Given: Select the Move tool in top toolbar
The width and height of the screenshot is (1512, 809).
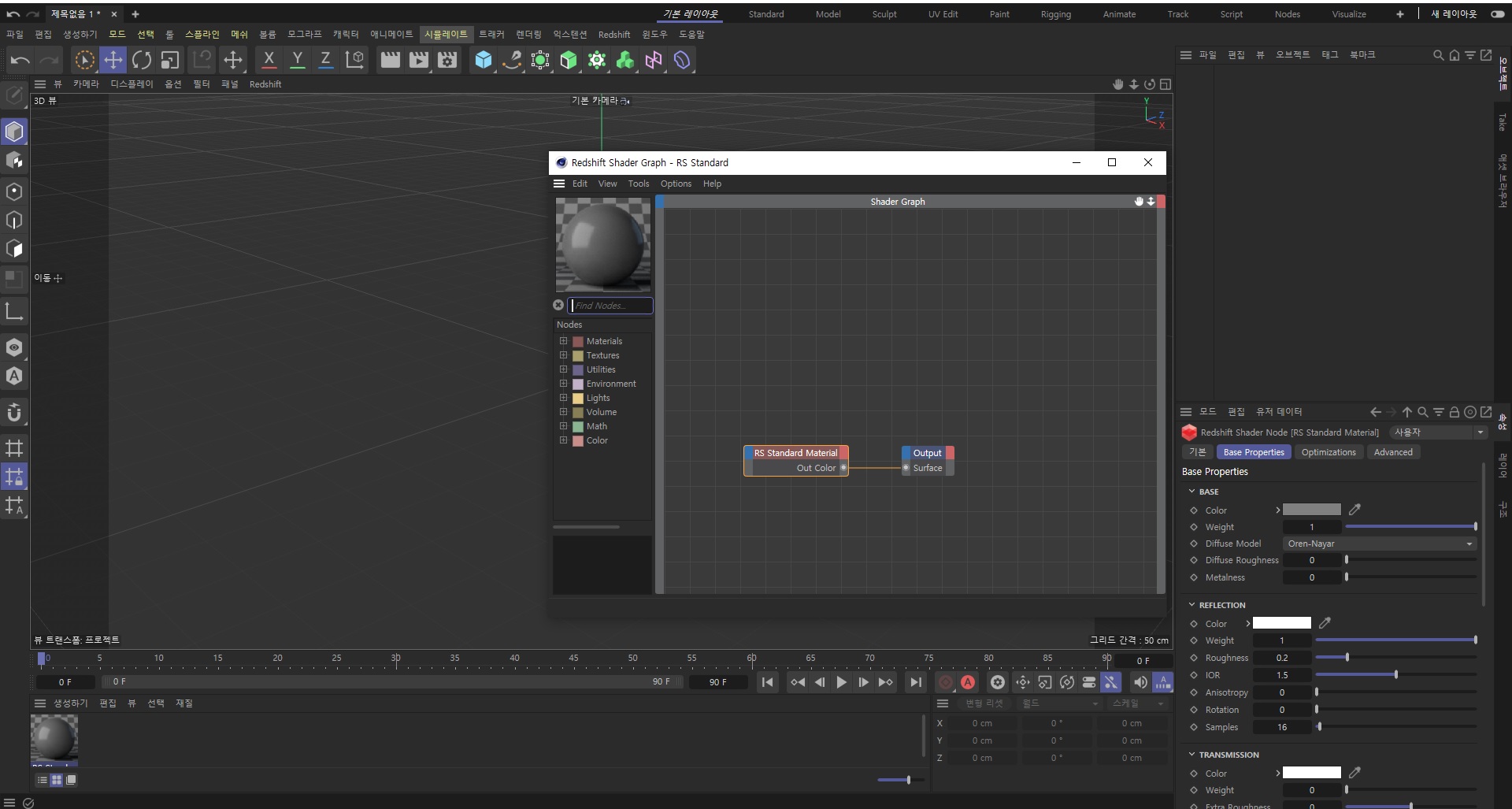Looking at the screenshot, I should point(113,60).
